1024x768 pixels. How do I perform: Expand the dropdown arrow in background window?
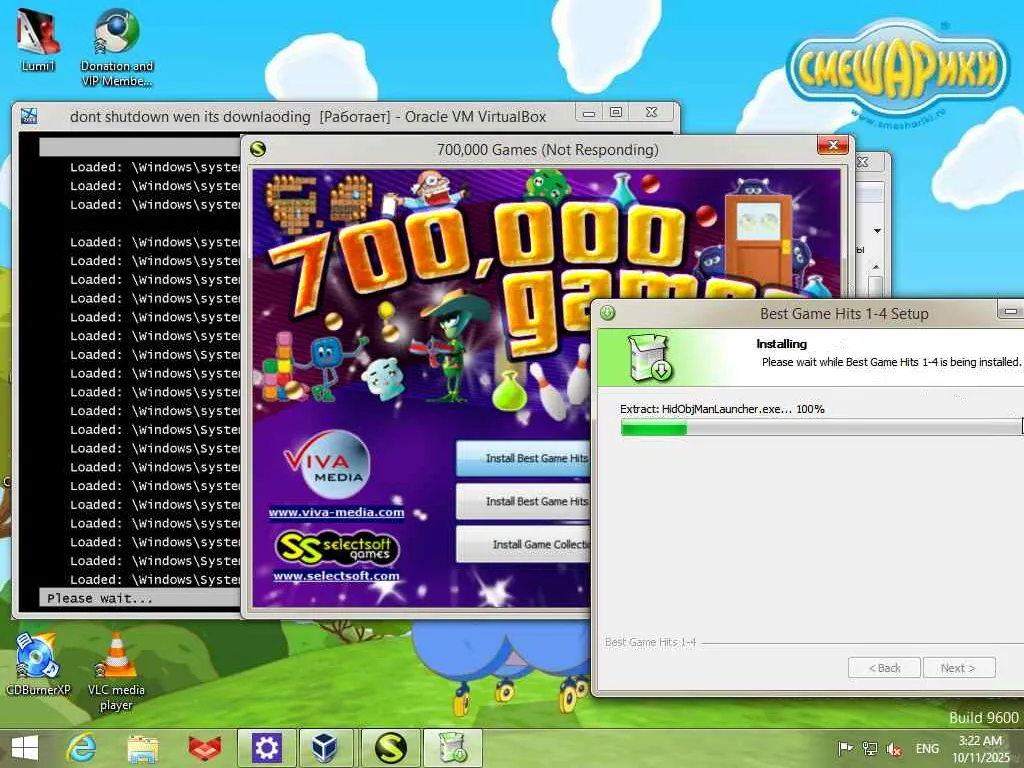tap(877, 231)
